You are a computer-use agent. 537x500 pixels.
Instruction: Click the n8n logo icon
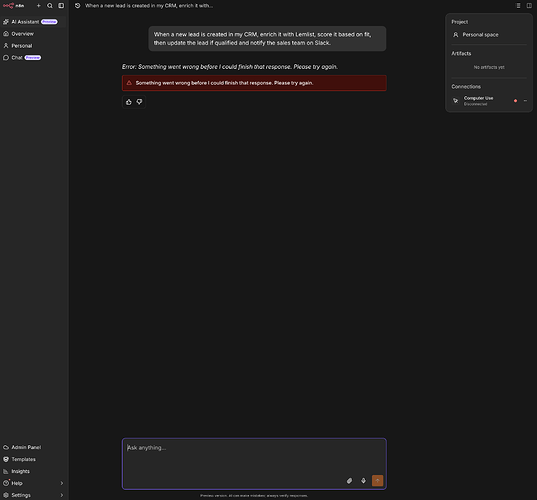pyautogui.click(x=9, y=5)
